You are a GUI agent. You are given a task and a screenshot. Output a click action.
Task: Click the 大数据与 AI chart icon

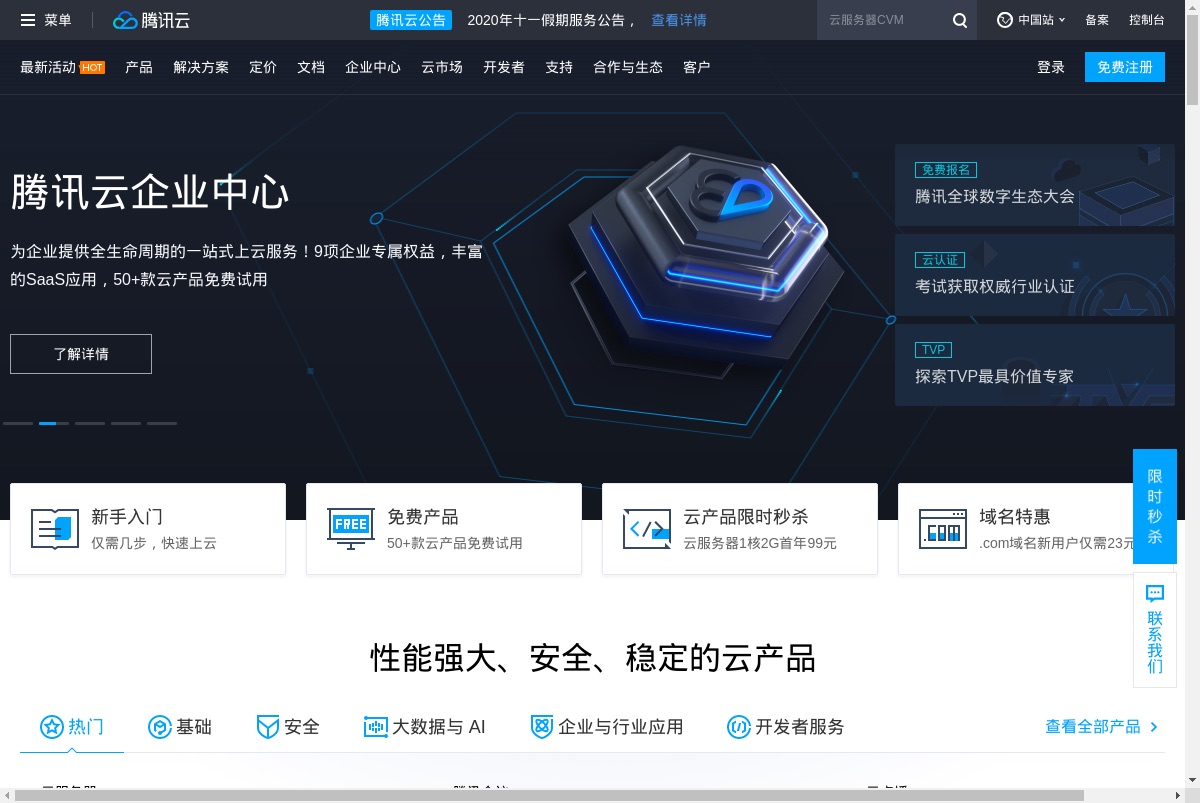pyautogui.click(x=375, y=727)
